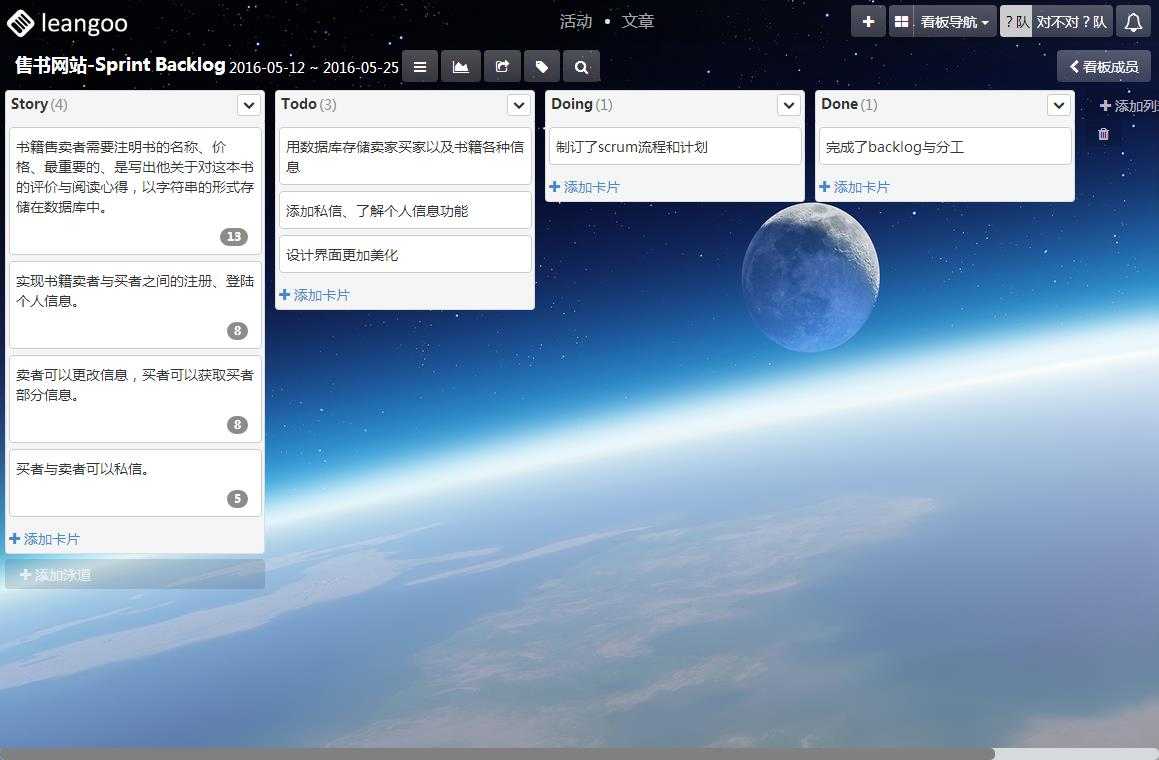This screenshot has width=1159, height=760.
Task: Click the notification bell icon
Action: click(x=1135, y=20)
